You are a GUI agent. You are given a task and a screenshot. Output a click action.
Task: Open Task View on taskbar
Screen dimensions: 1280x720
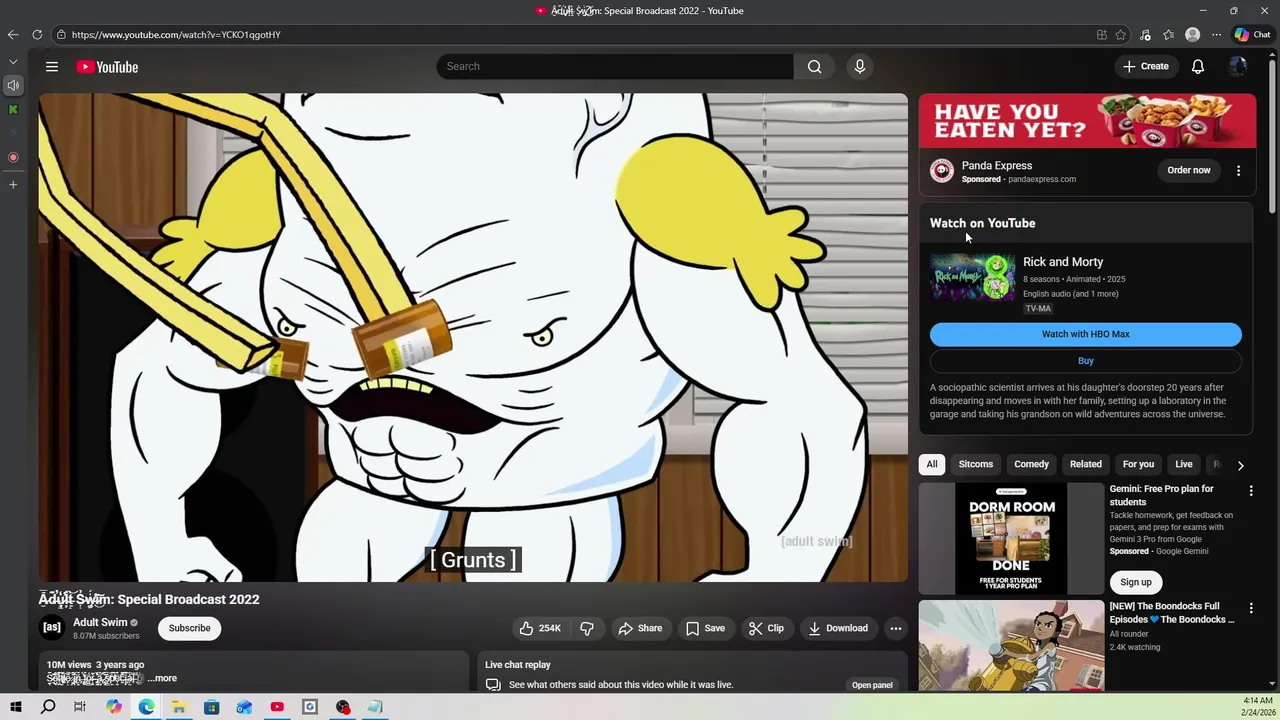pos(80,707)
